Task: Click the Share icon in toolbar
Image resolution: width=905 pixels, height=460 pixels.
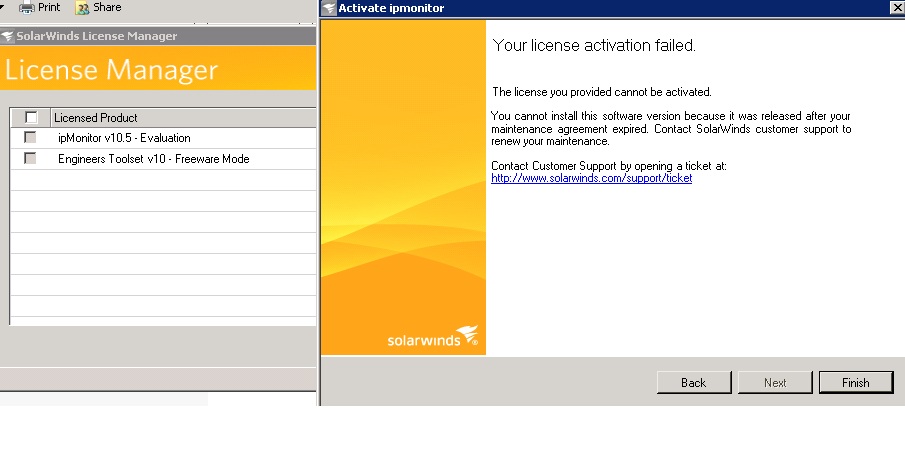Action: pos(83,8)
